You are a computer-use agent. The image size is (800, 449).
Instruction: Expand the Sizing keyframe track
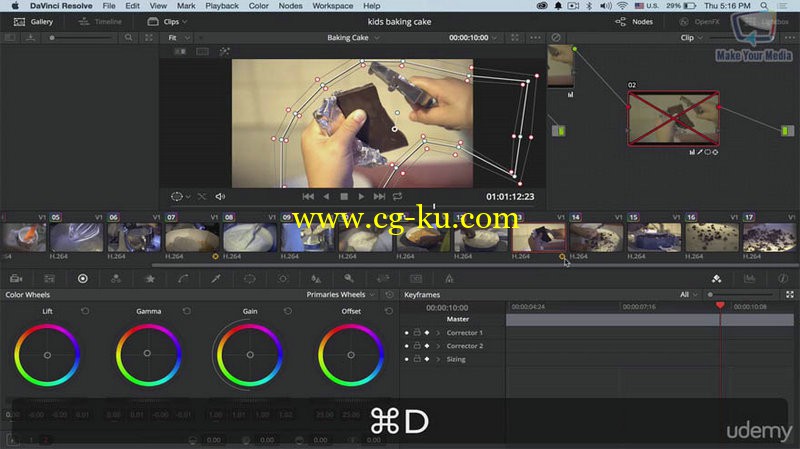pyautogui.click(x=438, y=359)
